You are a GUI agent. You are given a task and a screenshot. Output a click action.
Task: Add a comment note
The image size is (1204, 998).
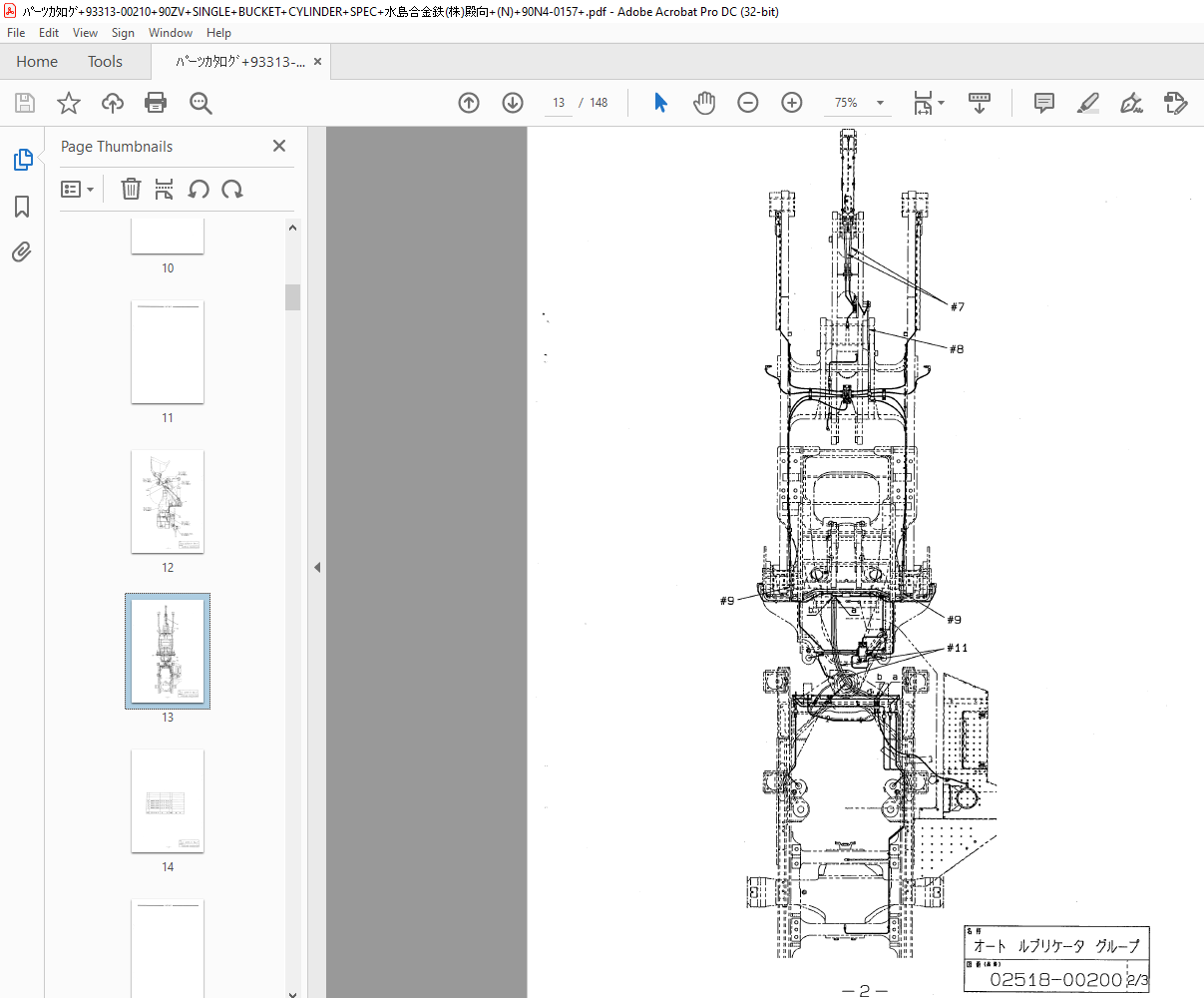[1044, 103]
